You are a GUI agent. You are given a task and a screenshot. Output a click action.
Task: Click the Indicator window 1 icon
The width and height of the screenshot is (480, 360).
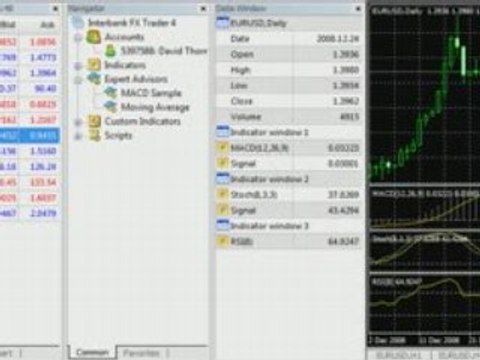coord(222,132)
